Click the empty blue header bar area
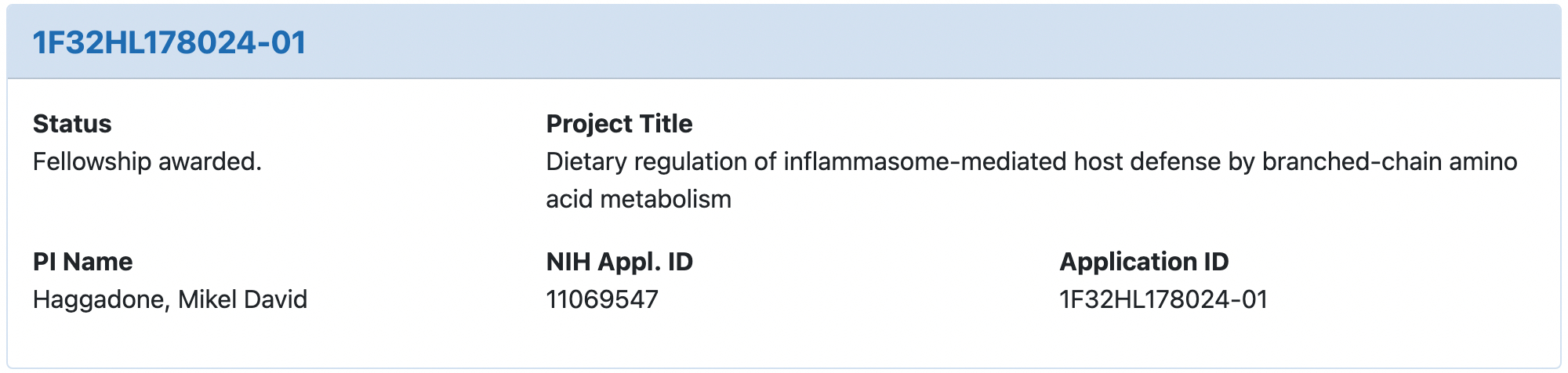 pos(941,42)
